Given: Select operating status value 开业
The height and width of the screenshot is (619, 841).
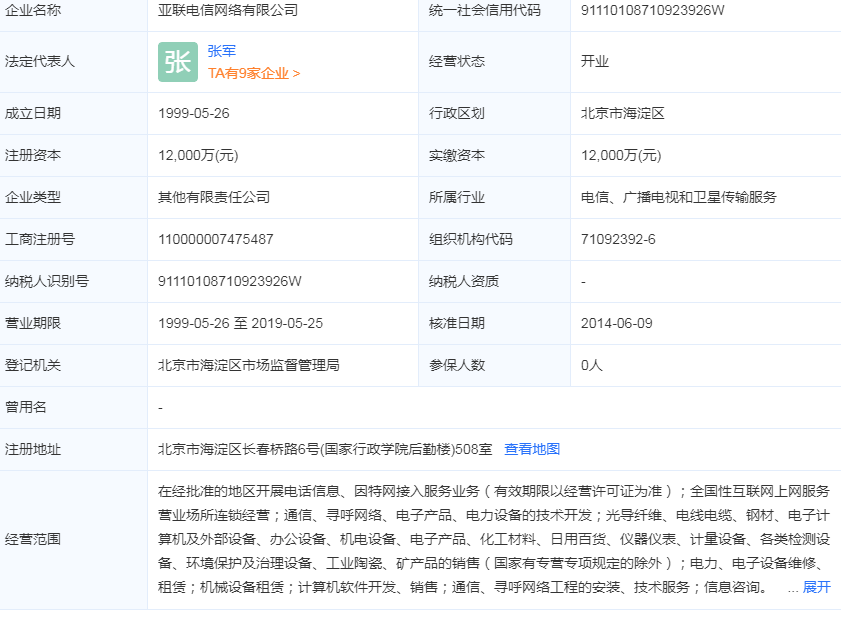Looking at the screenshot, I should pyautogui.click(x=595, y=61).
